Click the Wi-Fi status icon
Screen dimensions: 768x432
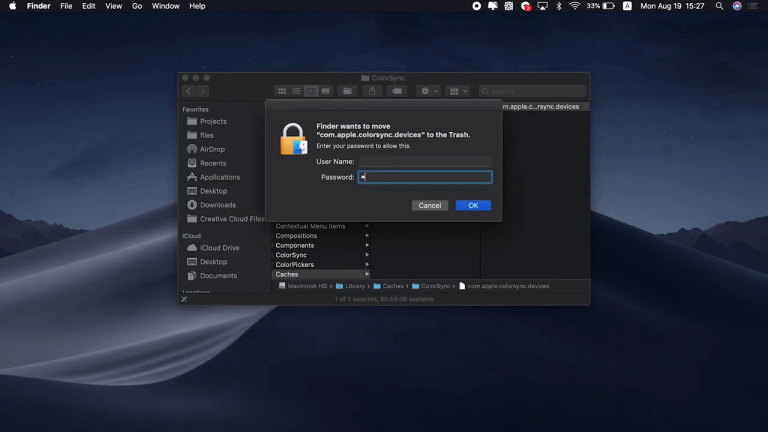[x=575, y=6]
